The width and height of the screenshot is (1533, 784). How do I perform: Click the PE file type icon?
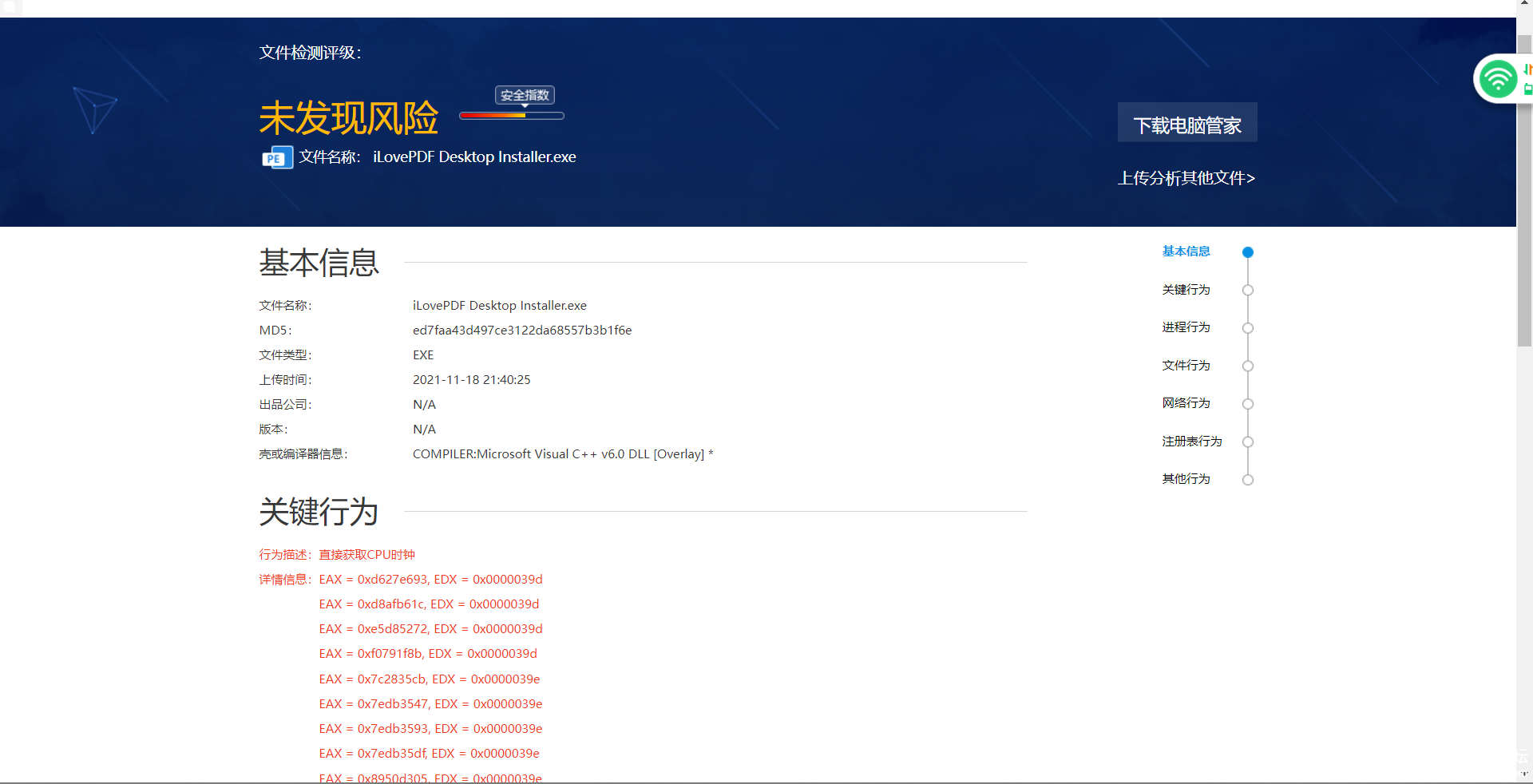click(x=277, y=157)
